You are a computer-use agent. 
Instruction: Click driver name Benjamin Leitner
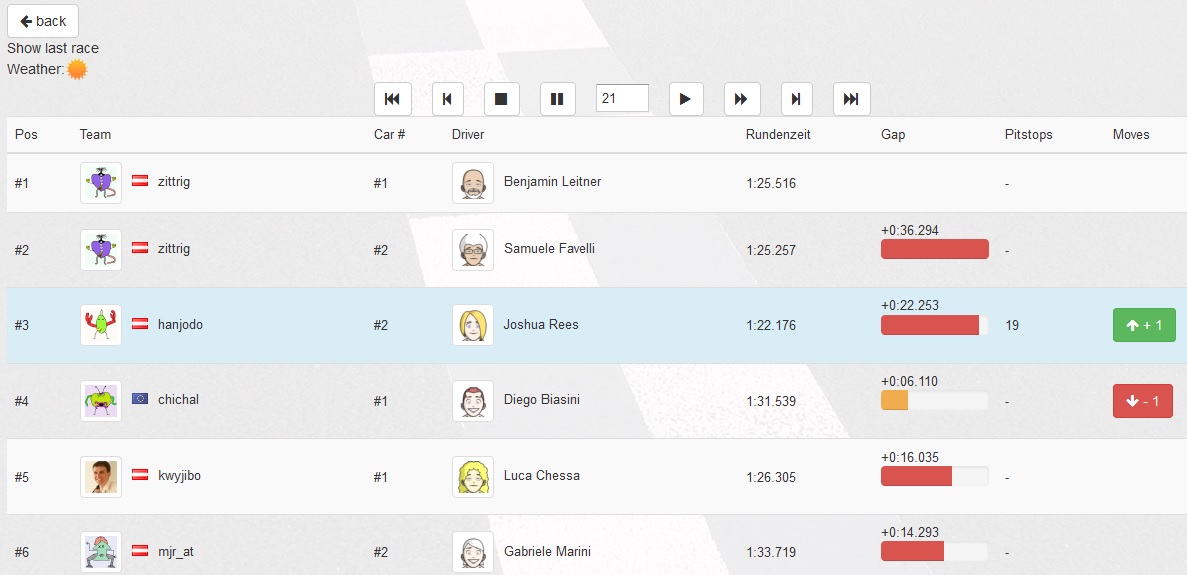click(553, 182)
